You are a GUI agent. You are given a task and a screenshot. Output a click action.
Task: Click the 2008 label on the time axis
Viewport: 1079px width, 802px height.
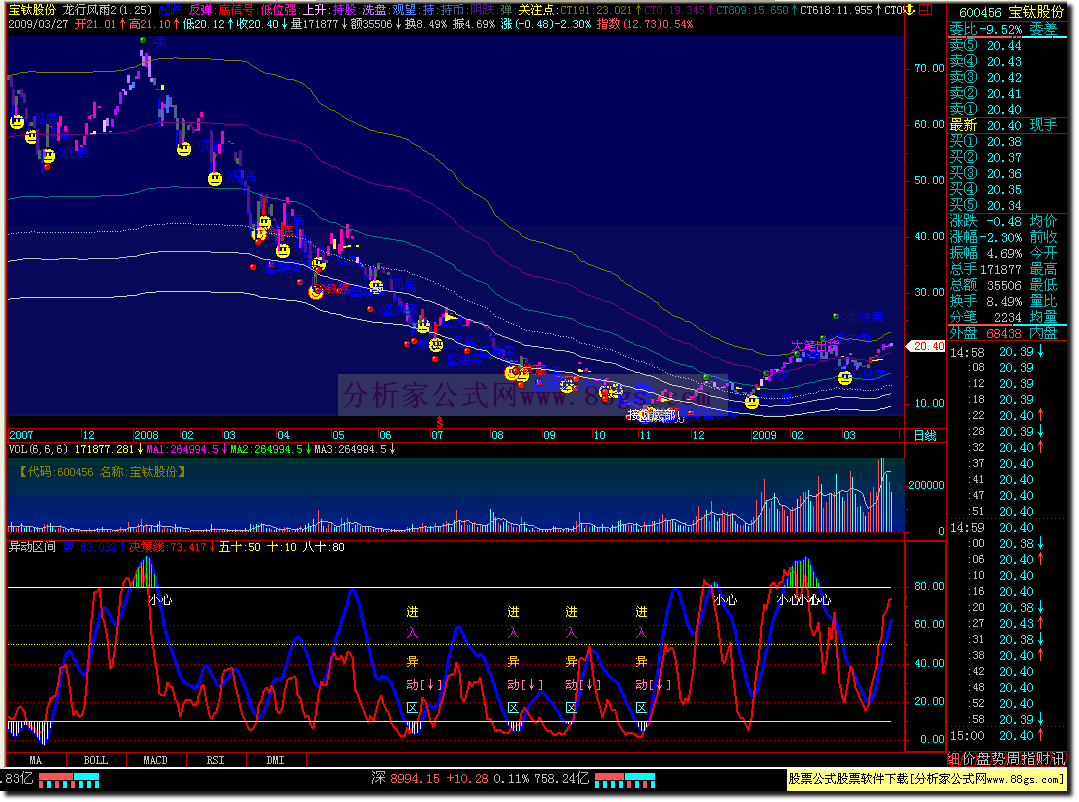coord(146,435)
